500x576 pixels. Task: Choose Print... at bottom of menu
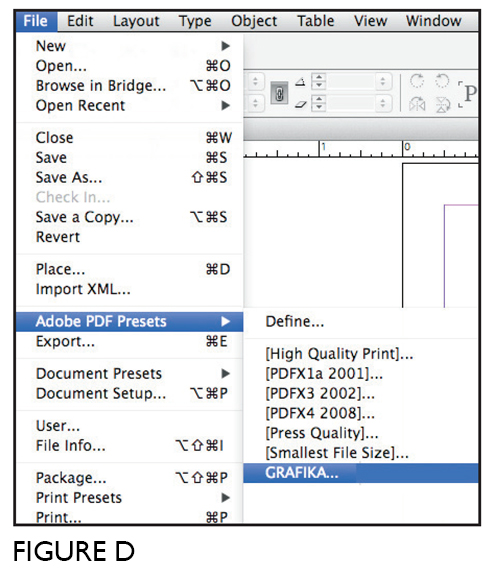pyautogui.click(x=130, y=516)
